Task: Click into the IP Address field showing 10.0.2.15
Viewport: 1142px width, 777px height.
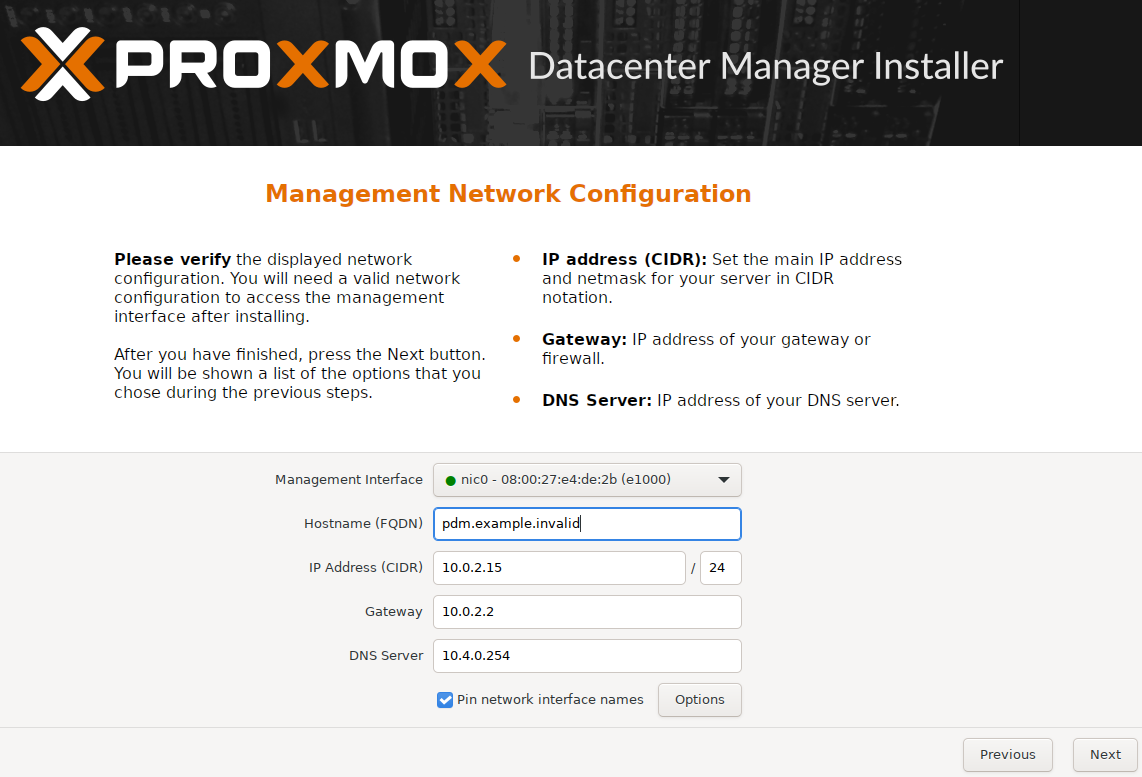Action: (559, 568)
